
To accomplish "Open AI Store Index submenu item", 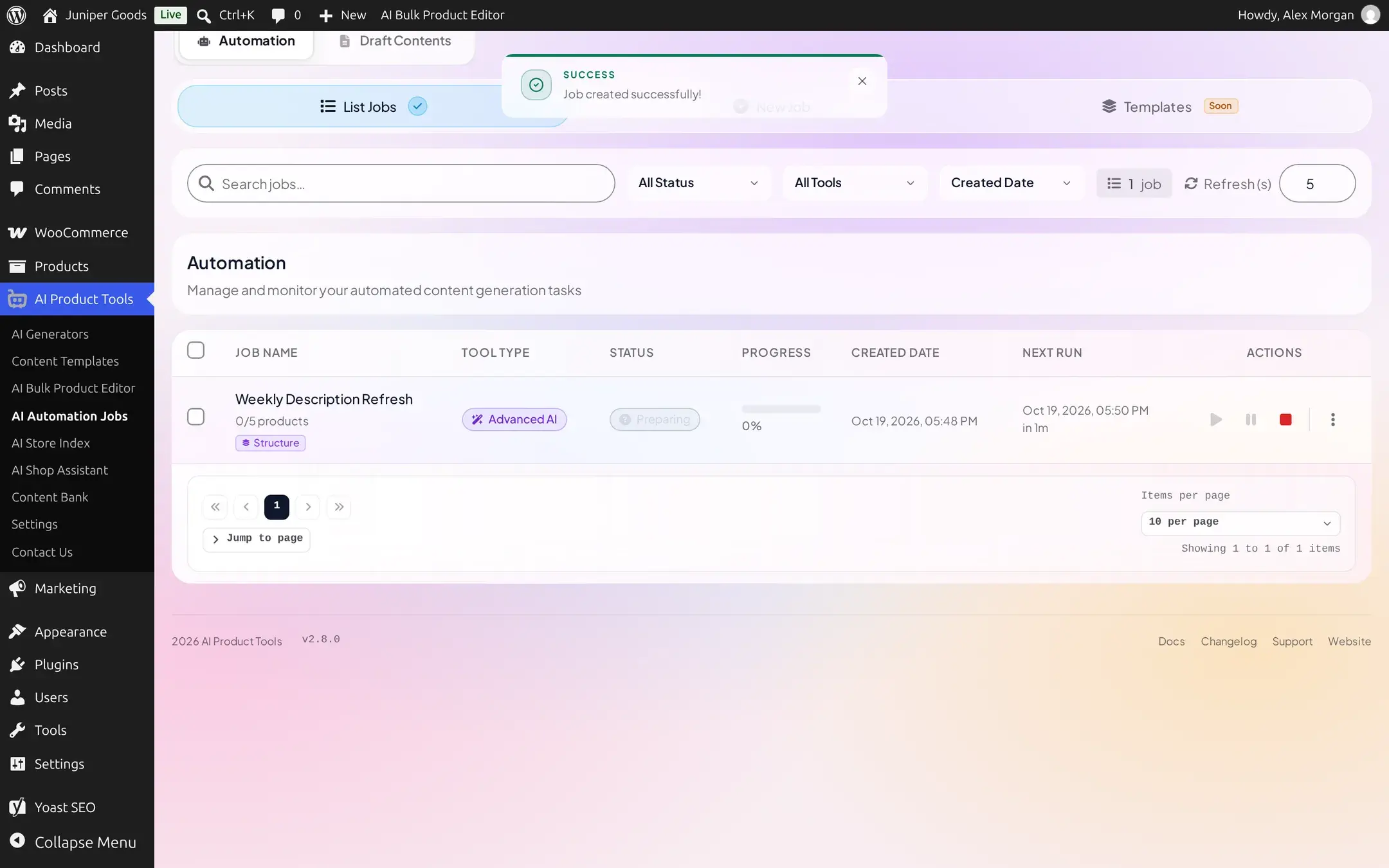I will point(51,443).
